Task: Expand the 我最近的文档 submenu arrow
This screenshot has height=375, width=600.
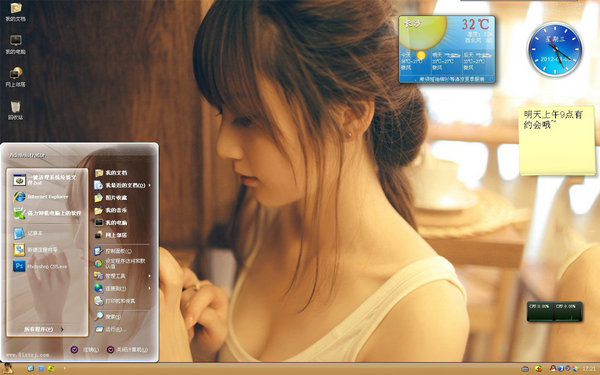Action: coord(149,185)
